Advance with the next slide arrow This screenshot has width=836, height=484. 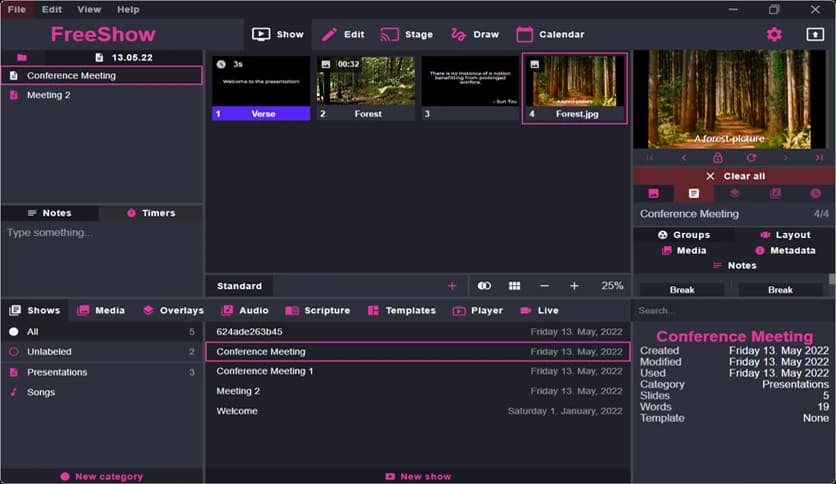point(785,158)
